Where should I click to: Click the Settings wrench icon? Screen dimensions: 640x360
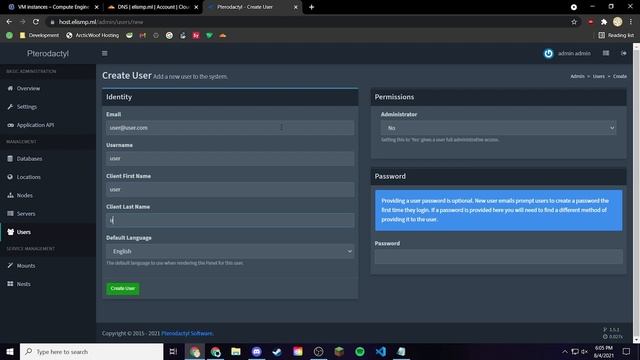(10, 107)
